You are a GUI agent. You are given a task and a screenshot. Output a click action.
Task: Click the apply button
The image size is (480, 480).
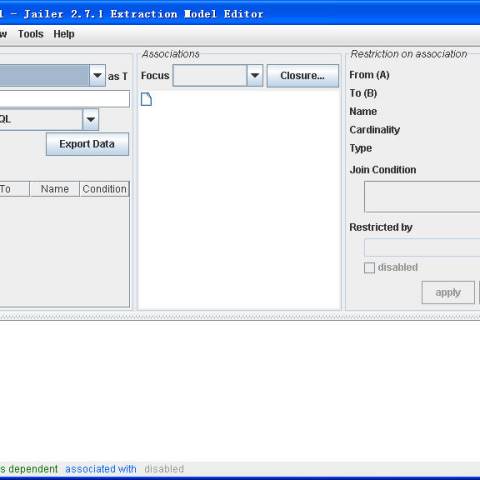(448, 292)
